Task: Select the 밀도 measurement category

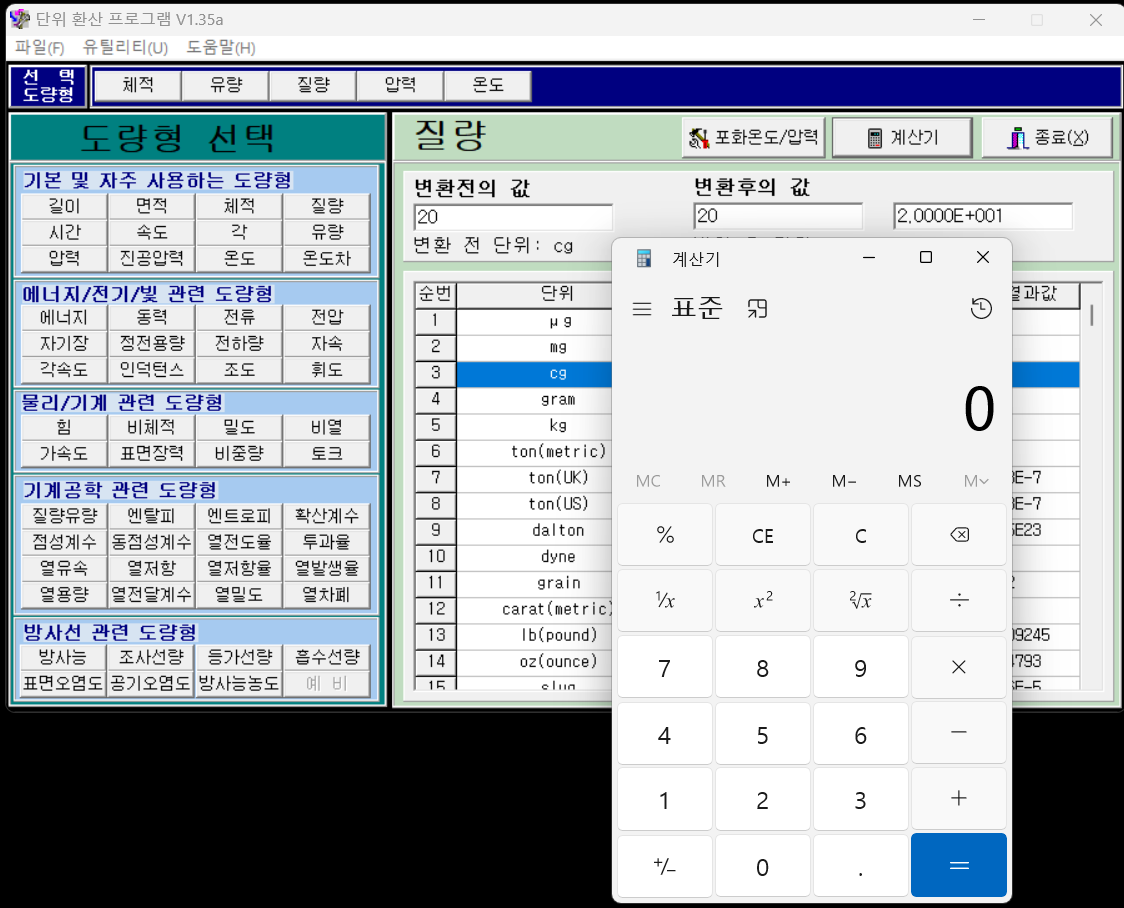Action: pyautogui.click(x=240, y=427)
